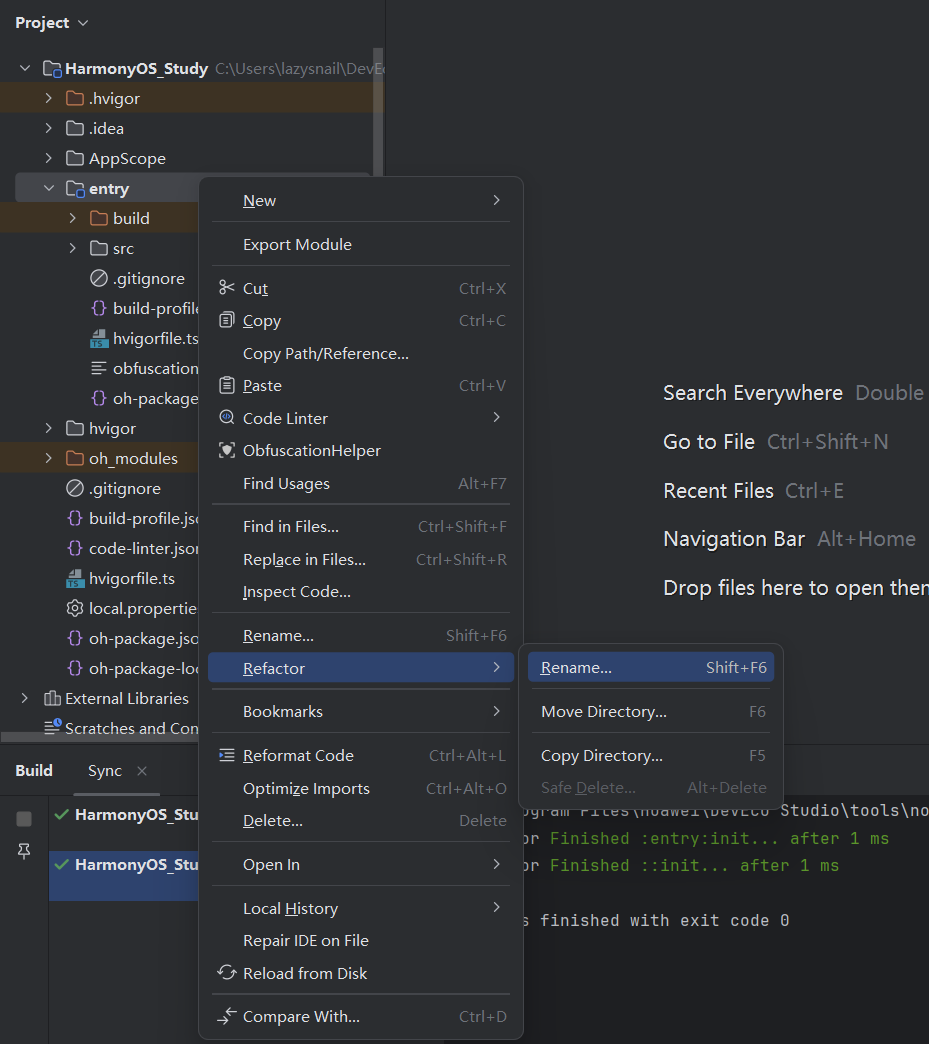
Task: Click 'finished with exit code 0' console line
Action: 665,920
